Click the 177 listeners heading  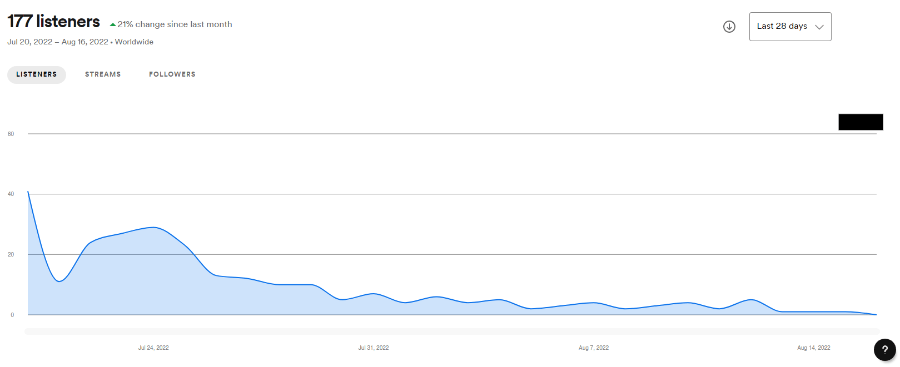[x=53, y=22]
